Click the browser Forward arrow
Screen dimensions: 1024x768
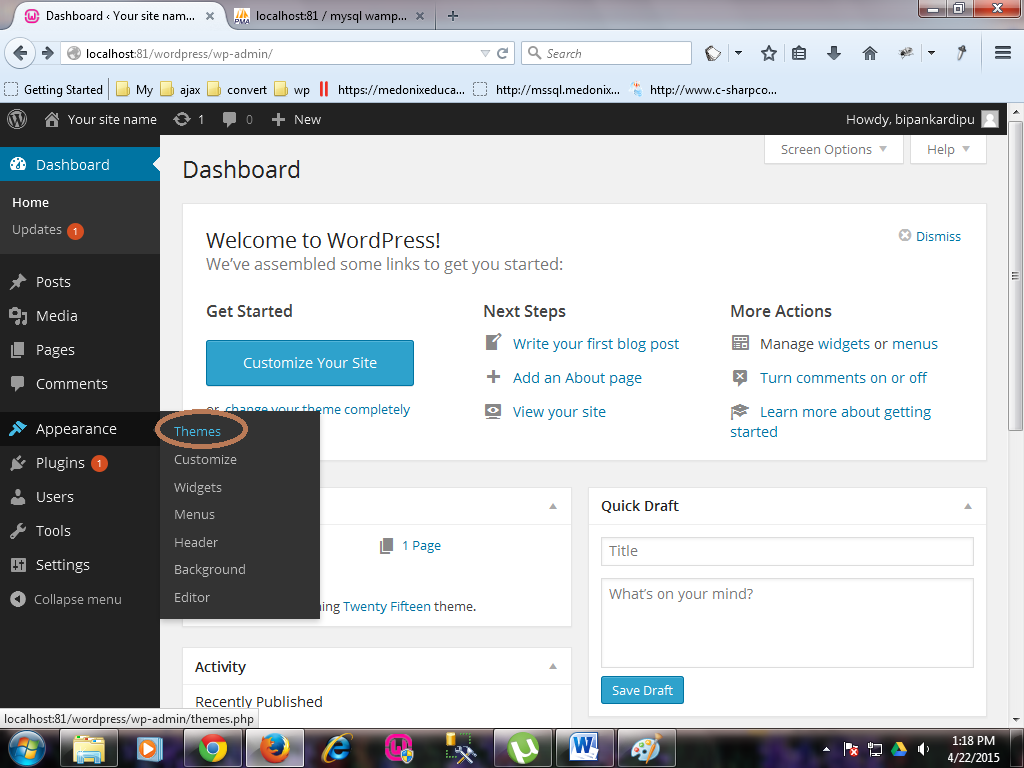(47, 53)
